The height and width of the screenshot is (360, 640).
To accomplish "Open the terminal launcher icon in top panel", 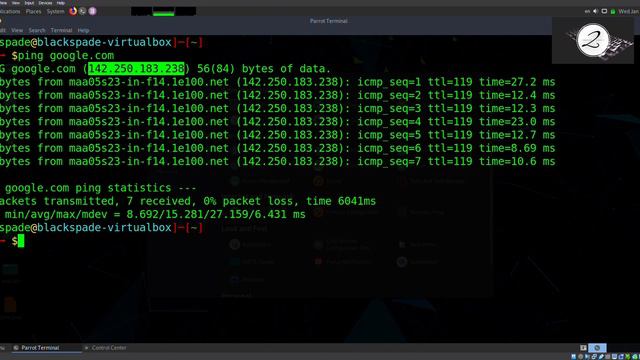I will [83, 11].
